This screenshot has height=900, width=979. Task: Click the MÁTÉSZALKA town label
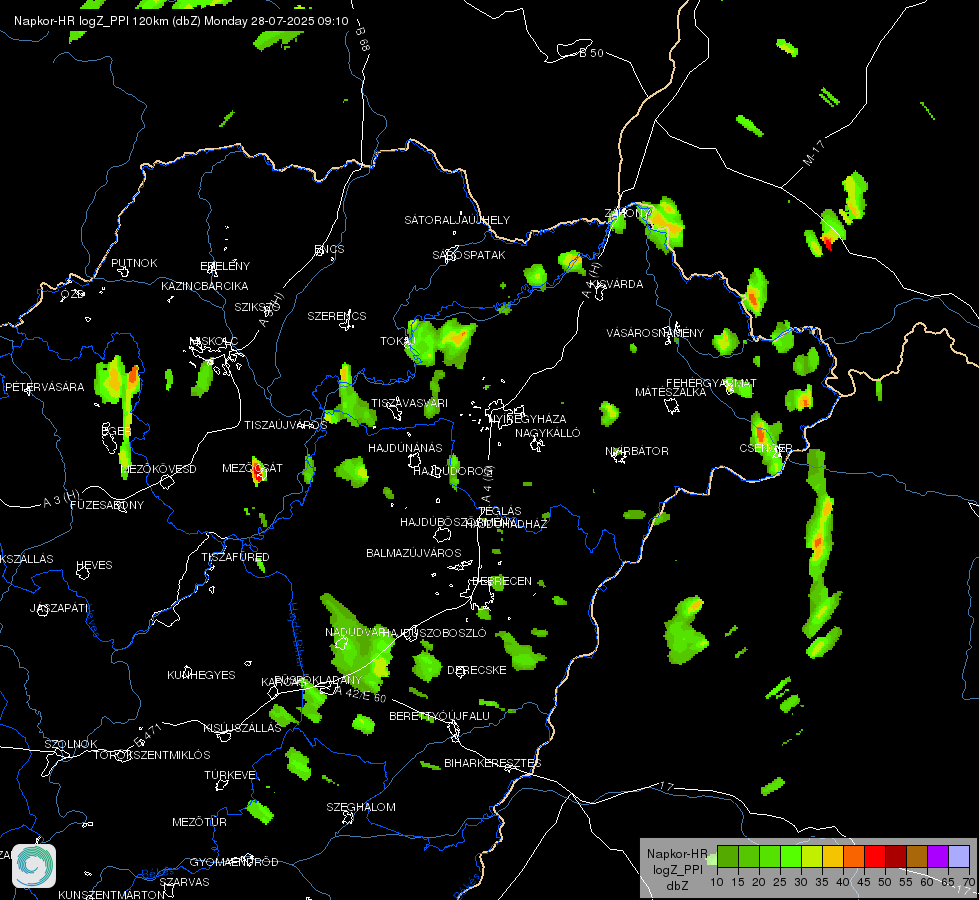click(x=671, y=392)
